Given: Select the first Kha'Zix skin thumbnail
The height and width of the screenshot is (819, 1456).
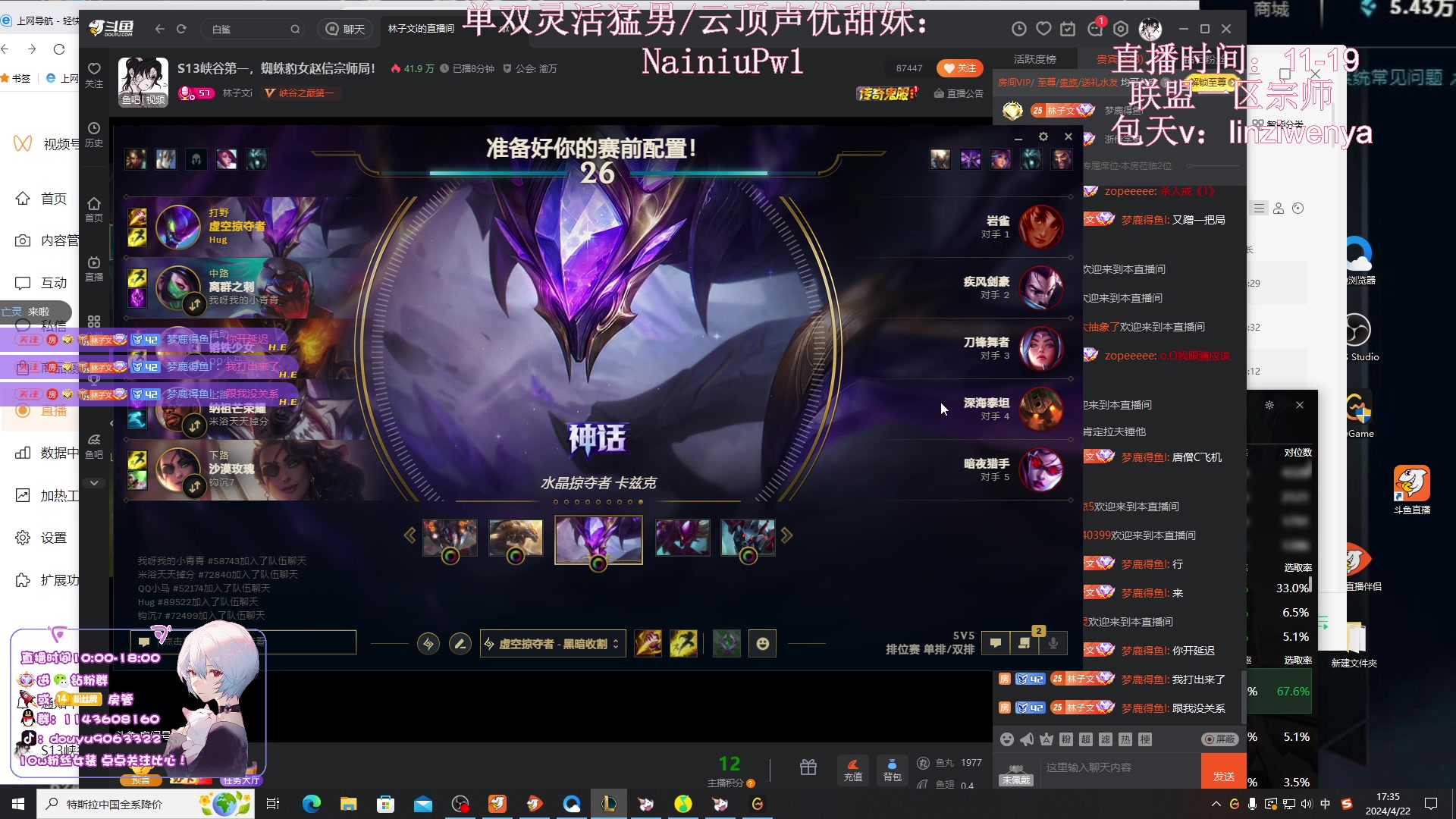Looking at the screenshot, I should pos(450,538).
